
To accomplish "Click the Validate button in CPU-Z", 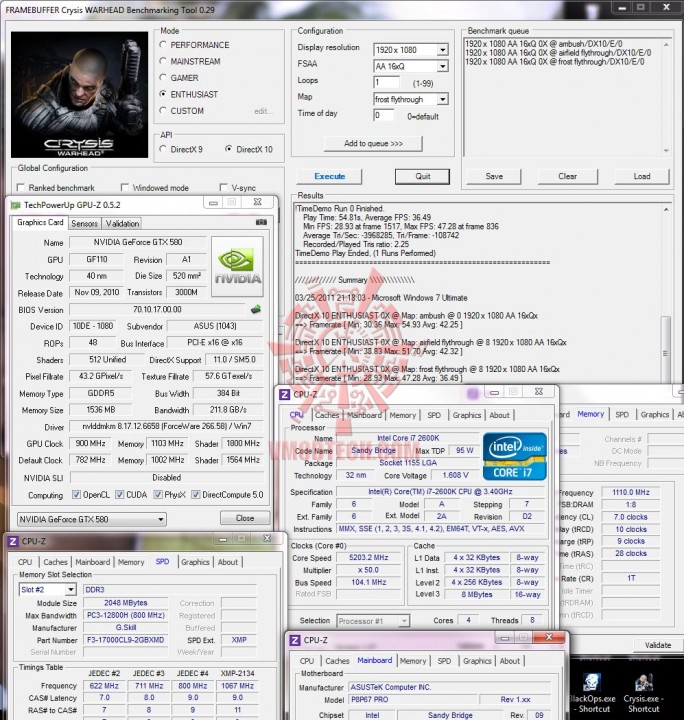I will pos(658,645).
